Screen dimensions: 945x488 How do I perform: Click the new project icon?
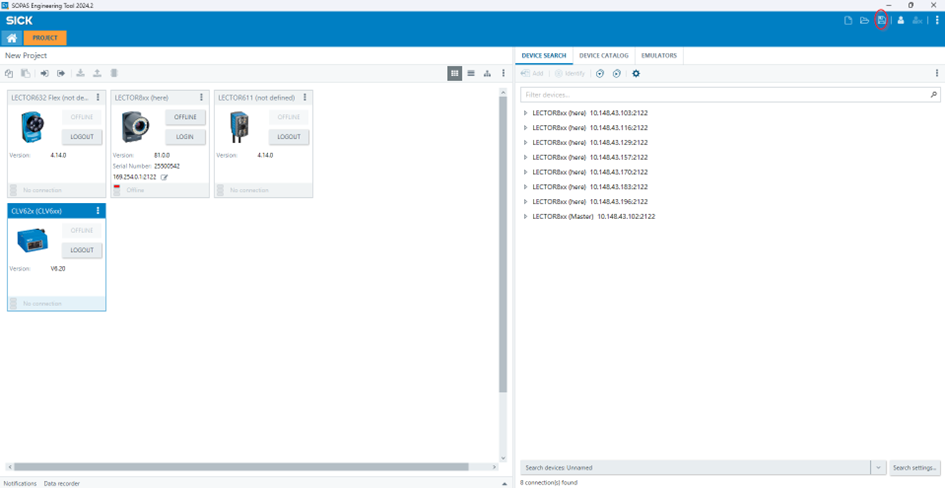pyautogui.click(x=848, y=20)
